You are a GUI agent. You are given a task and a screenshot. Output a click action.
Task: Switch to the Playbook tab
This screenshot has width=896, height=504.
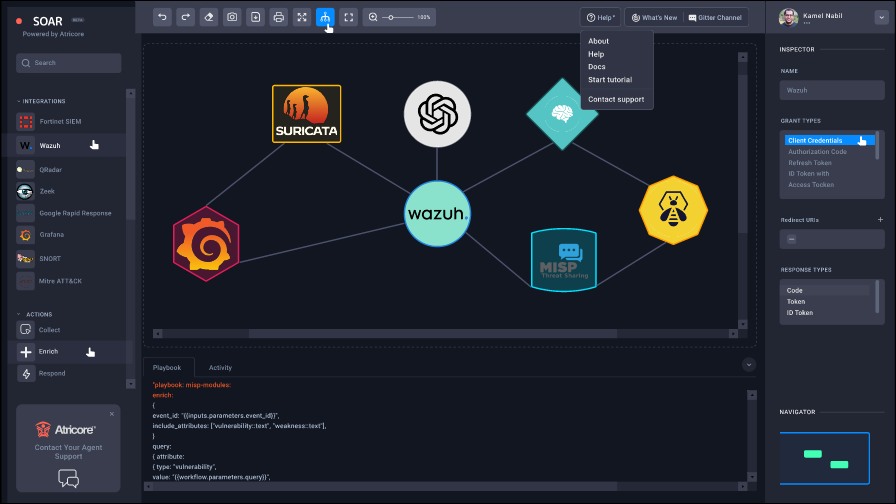[x=167, y=367]
